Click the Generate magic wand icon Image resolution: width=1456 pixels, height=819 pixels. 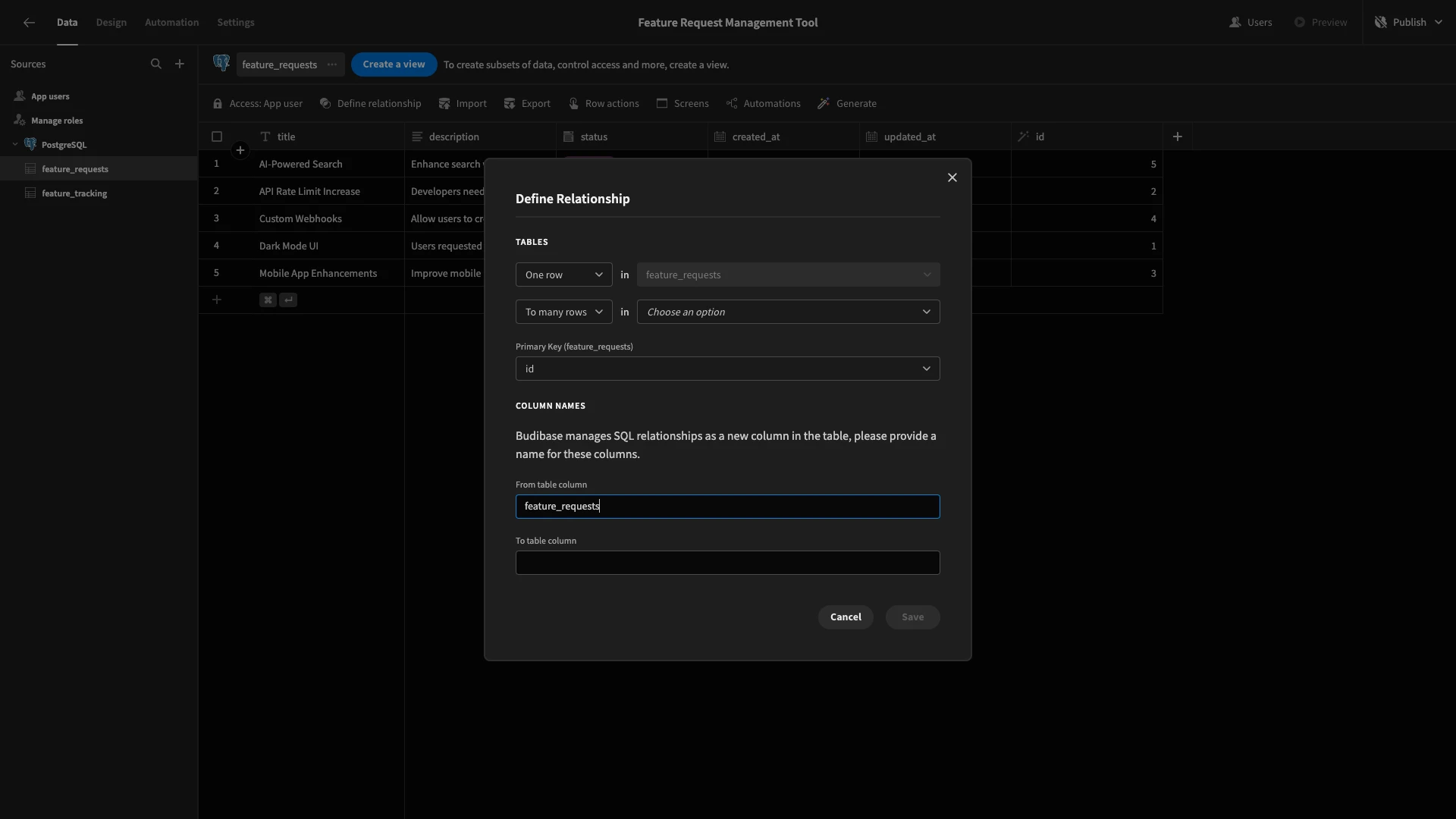[824, 104]
